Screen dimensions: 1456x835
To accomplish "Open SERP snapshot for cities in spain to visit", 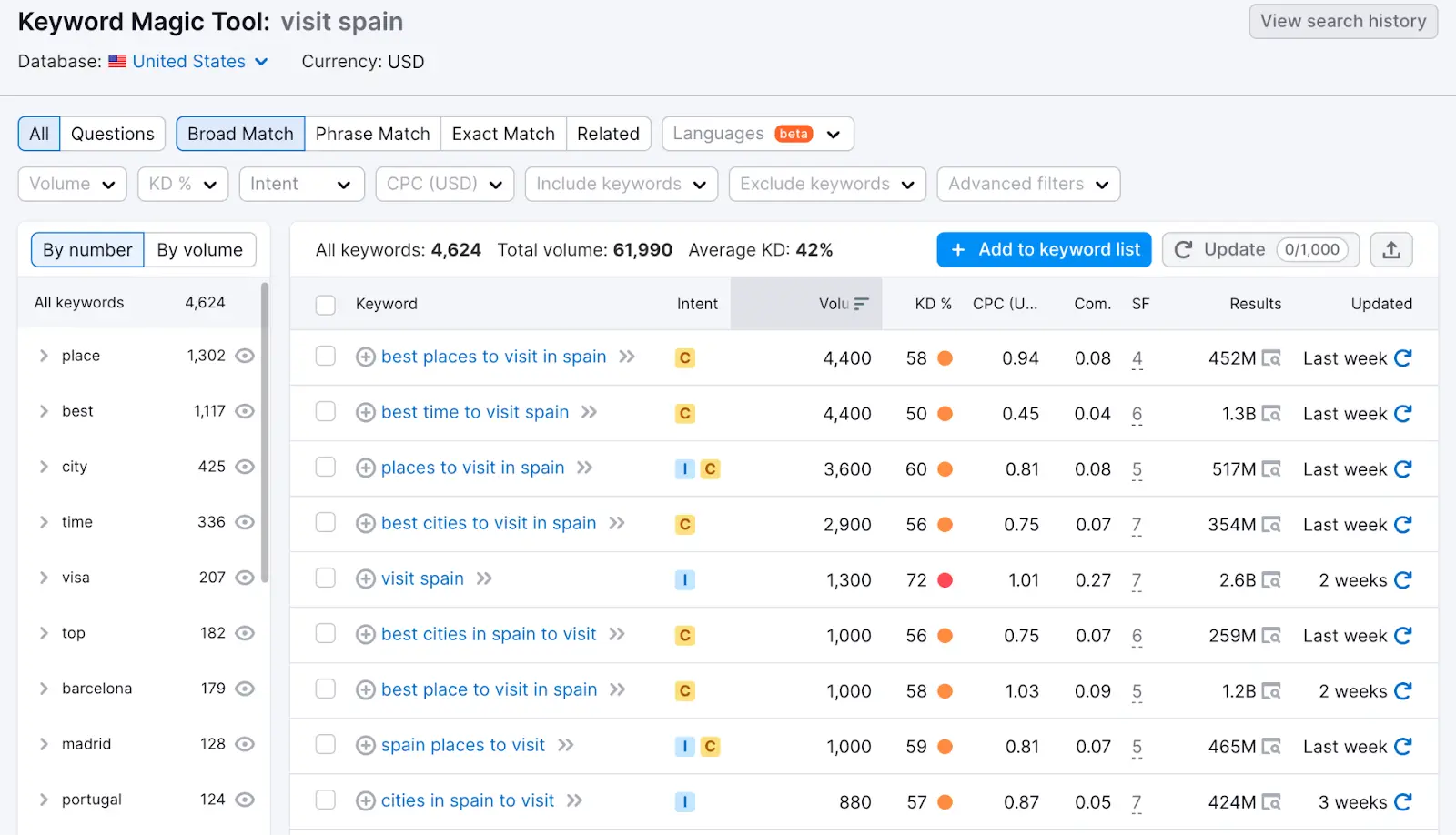I will pos(1271,801).
